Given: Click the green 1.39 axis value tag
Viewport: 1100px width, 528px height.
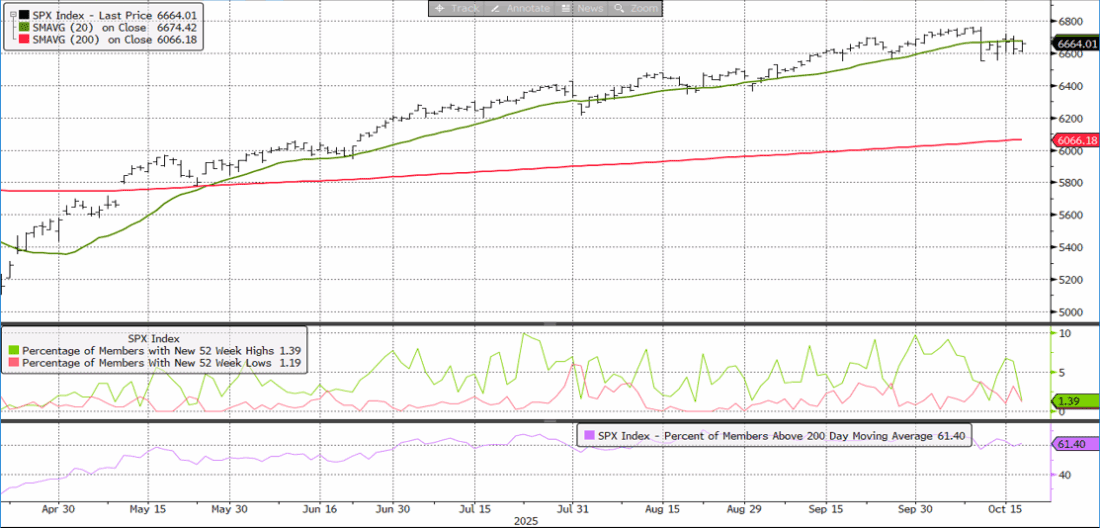Looking at the screenshot, I should pyautogui.click(x=1068, y=401).
